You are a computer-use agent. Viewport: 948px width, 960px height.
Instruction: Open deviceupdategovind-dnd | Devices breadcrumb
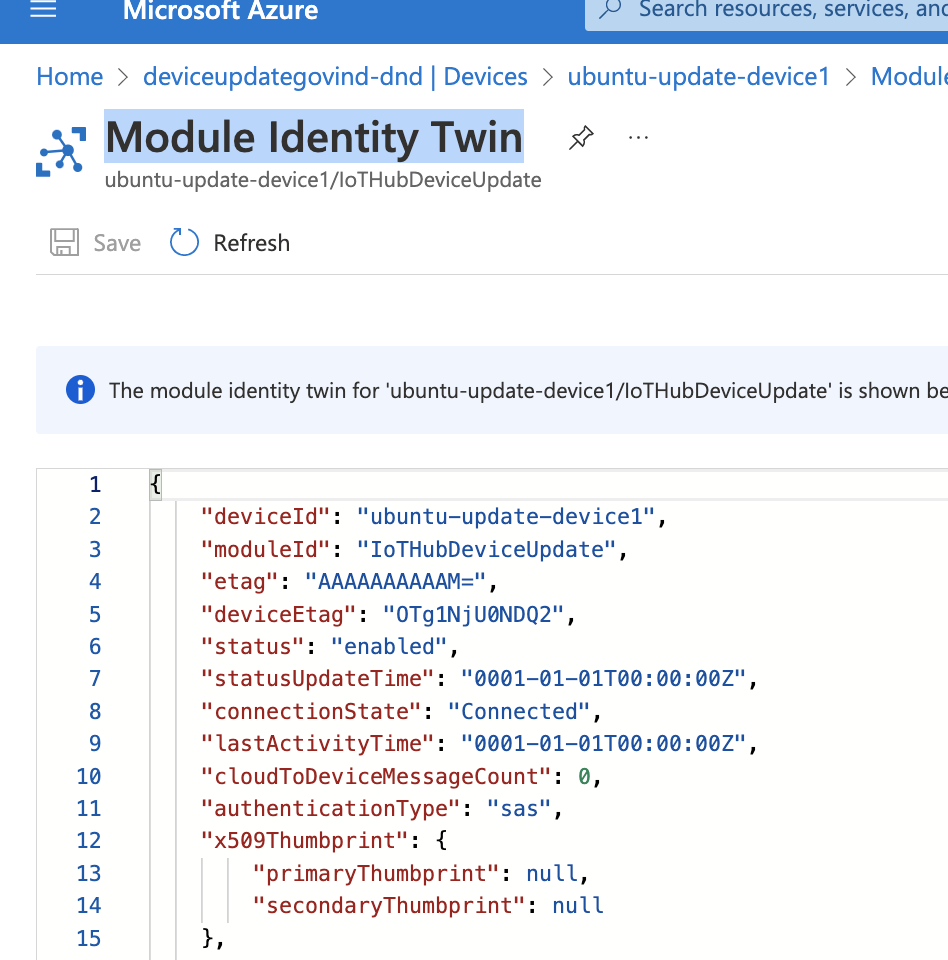335,77
